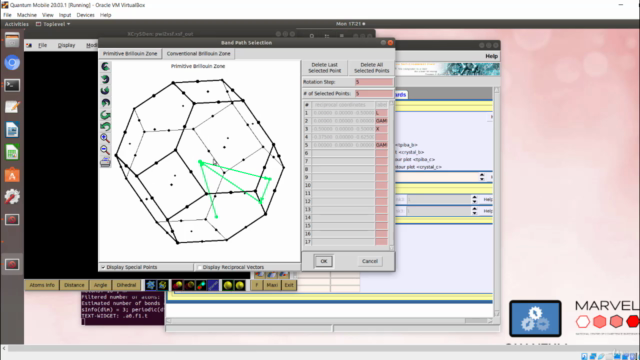
Task: Click the points table vertical scrollbar
Action: pos(391,176)
